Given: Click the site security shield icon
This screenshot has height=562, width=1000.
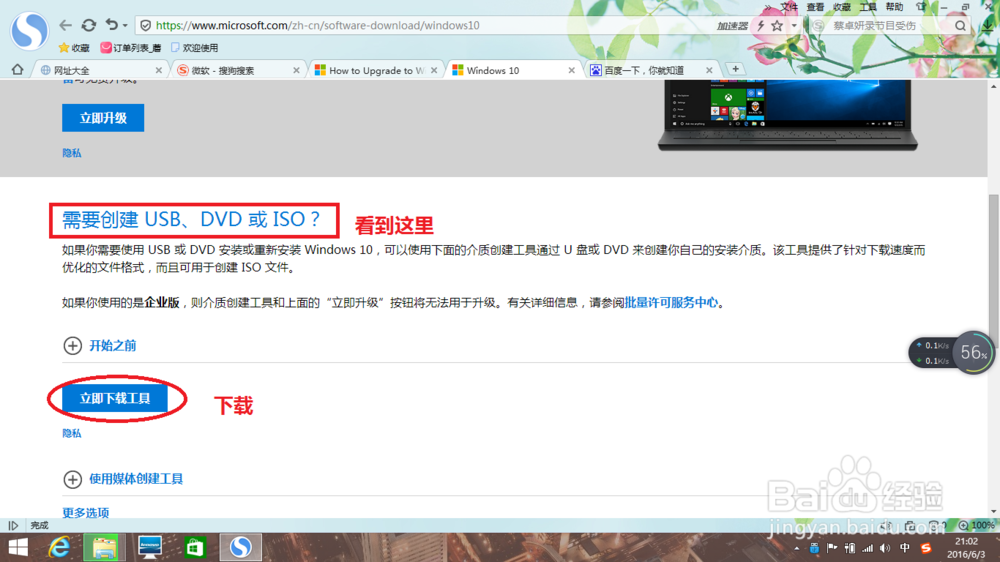Looking at the screenshot, I should coord(145,26).
